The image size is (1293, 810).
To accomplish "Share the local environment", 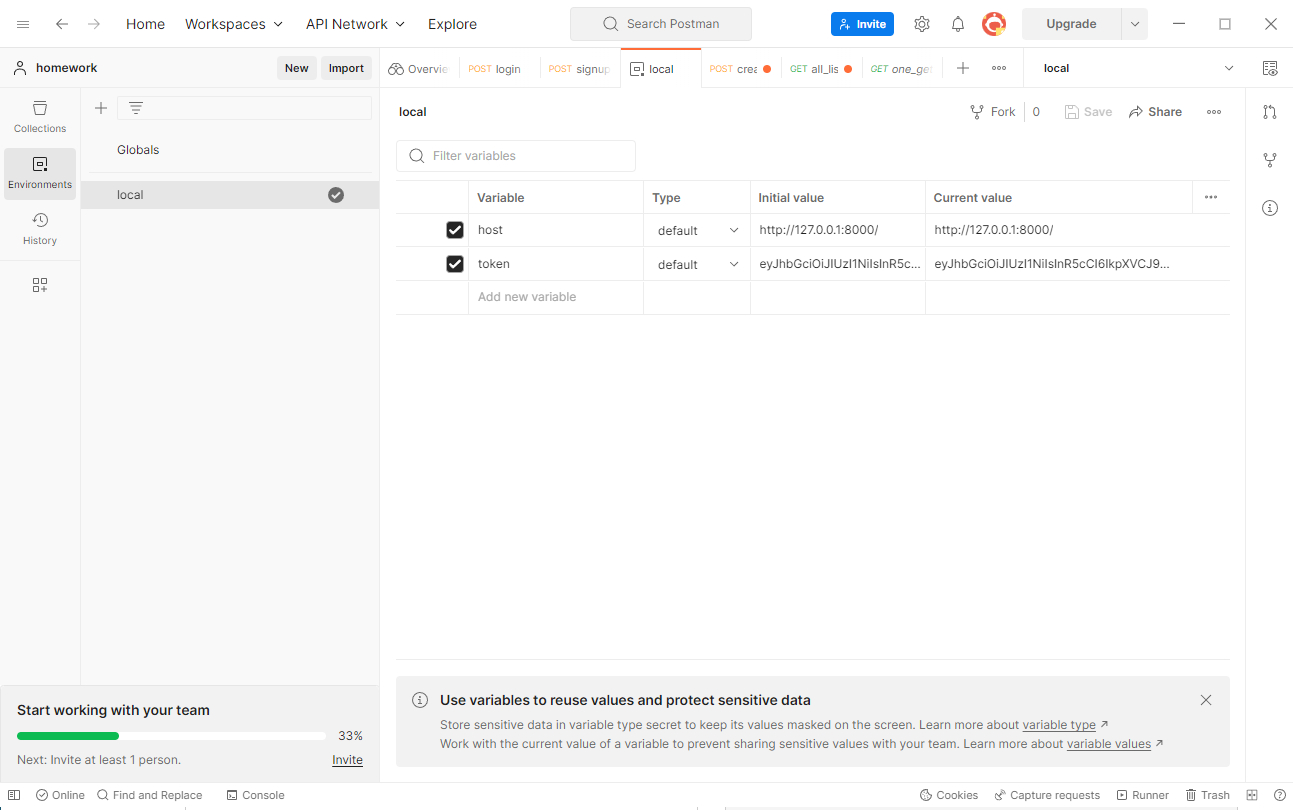I will coord(1155,112).
